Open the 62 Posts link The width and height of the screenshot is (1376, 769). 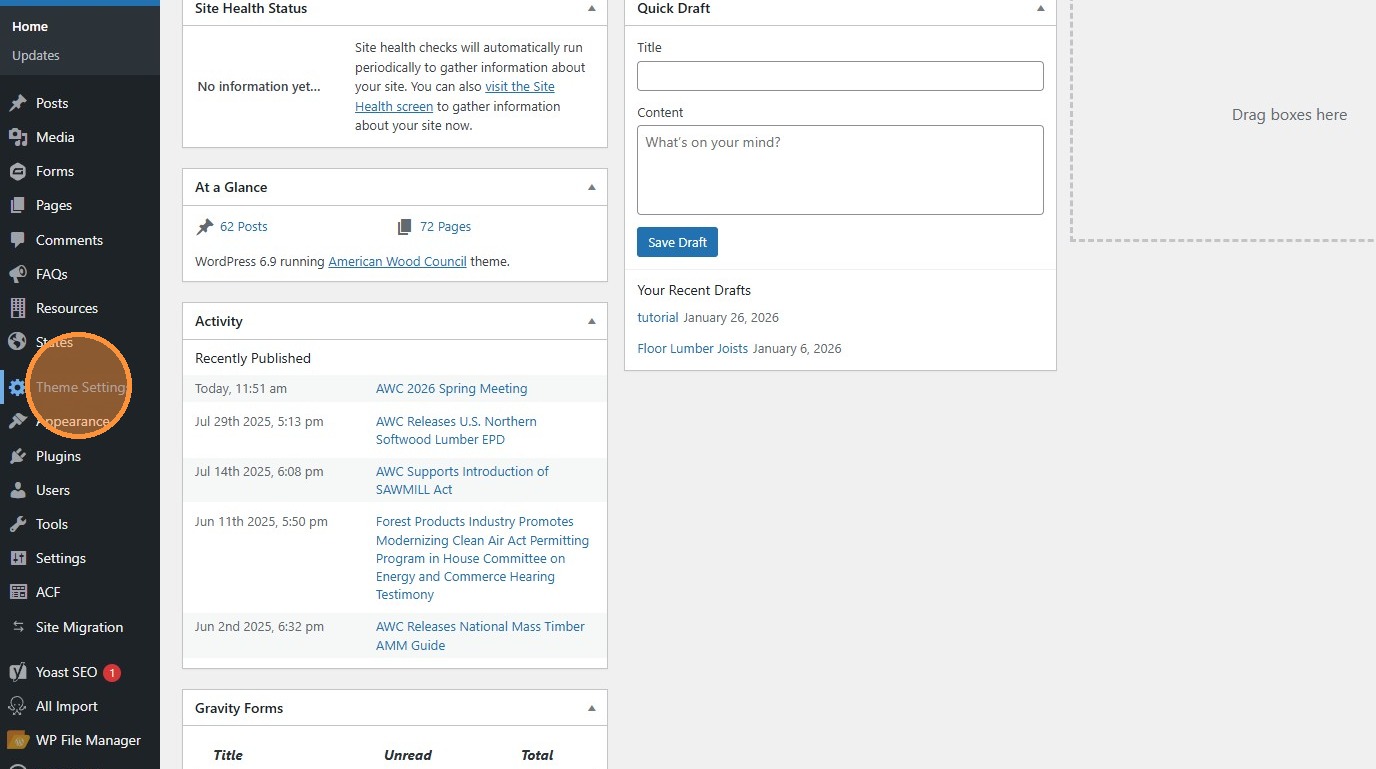tap(243, 227)
